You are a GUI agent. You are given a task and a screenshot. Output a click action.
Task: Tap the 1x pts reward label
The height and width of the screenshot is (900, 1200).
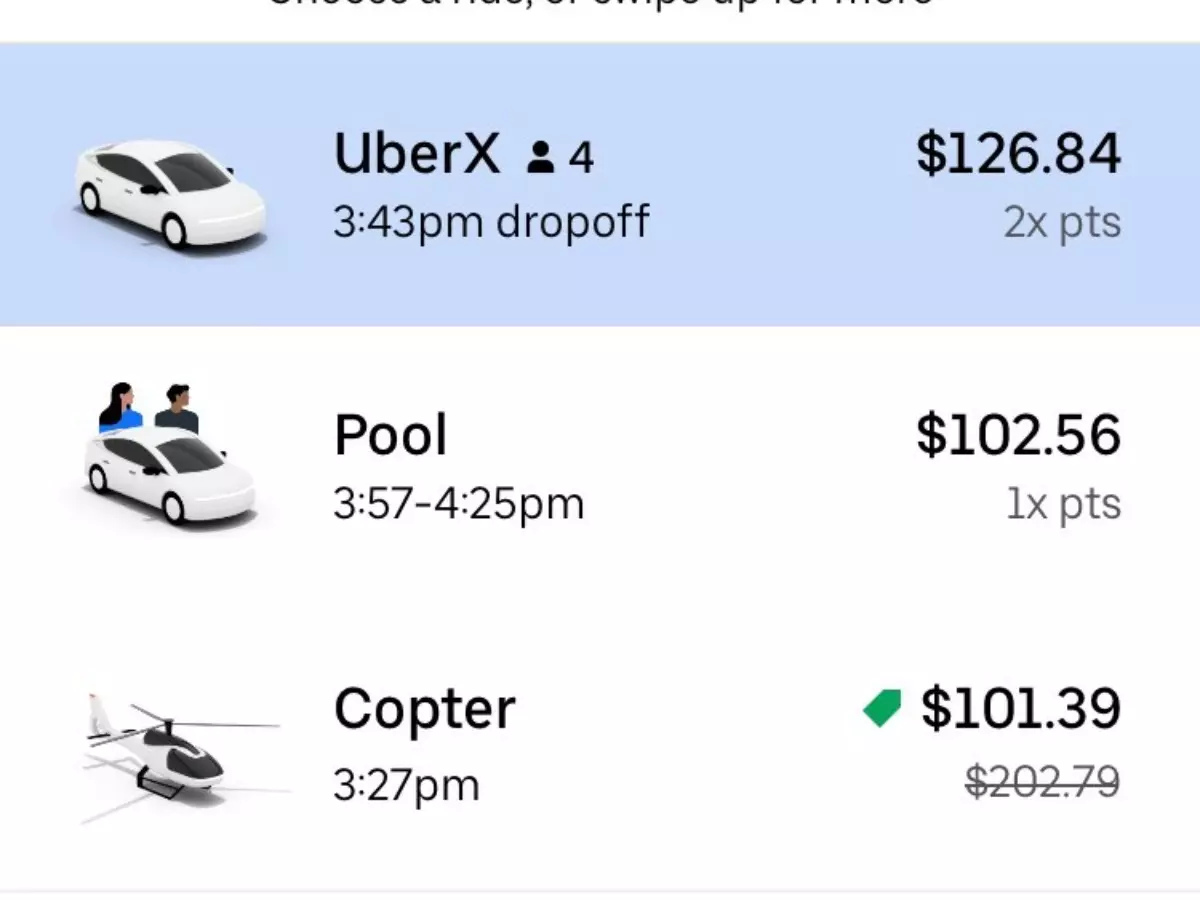[x=1064, y=504]
